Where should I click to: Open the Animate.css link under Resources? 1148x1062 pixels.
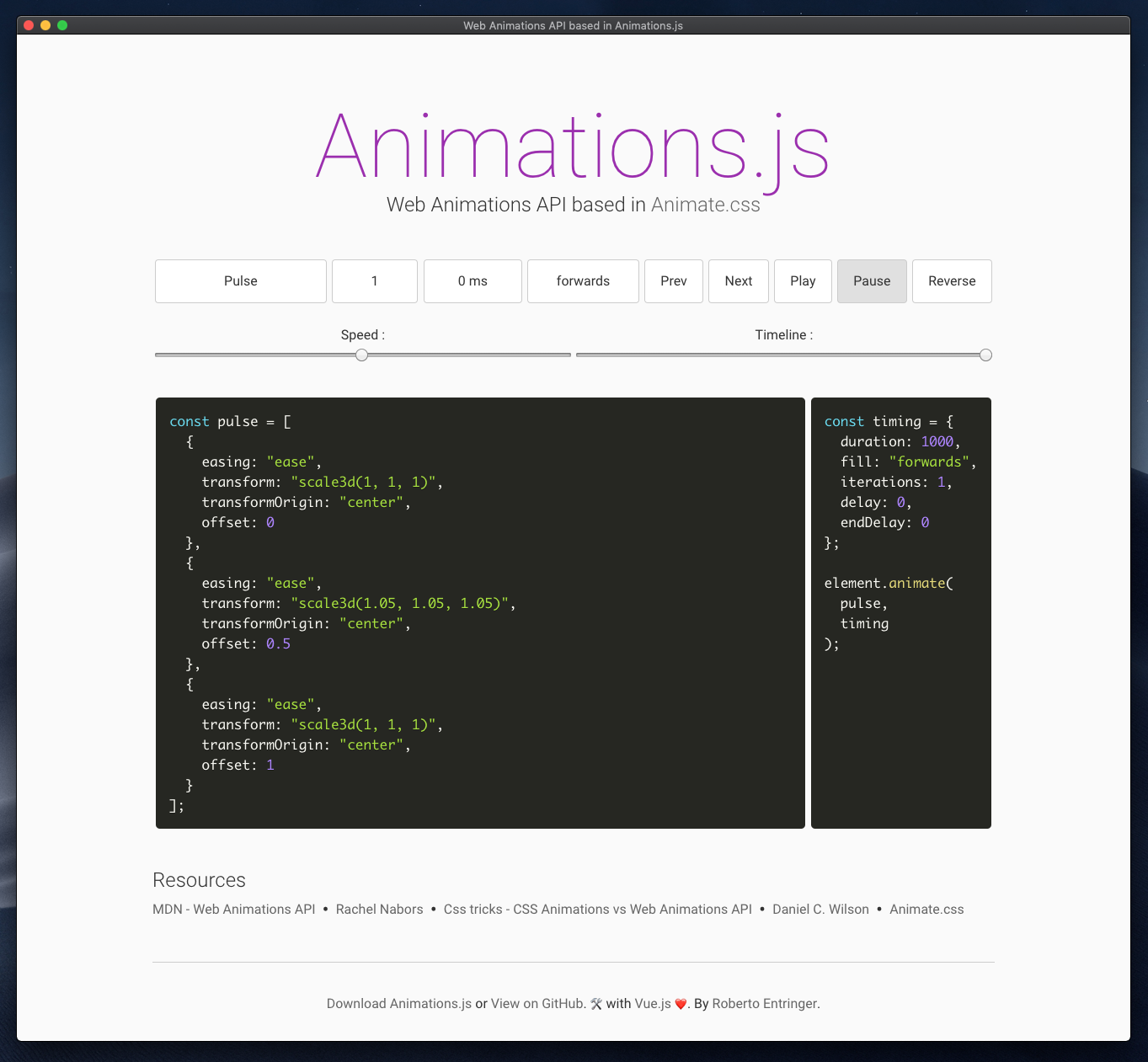click(x=926, y=910)
